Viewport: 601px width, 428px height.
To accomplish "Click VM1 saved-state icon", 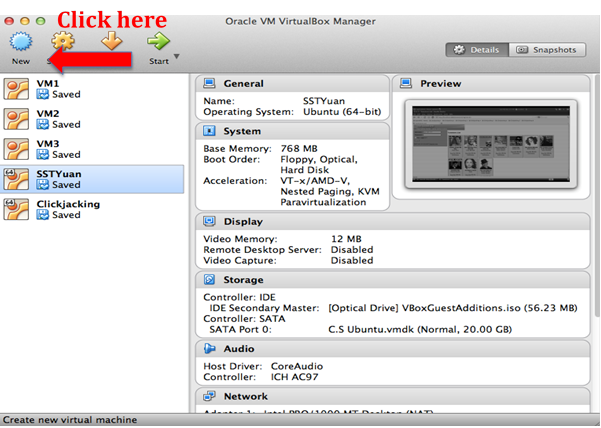I will click(x=43, y=94).
